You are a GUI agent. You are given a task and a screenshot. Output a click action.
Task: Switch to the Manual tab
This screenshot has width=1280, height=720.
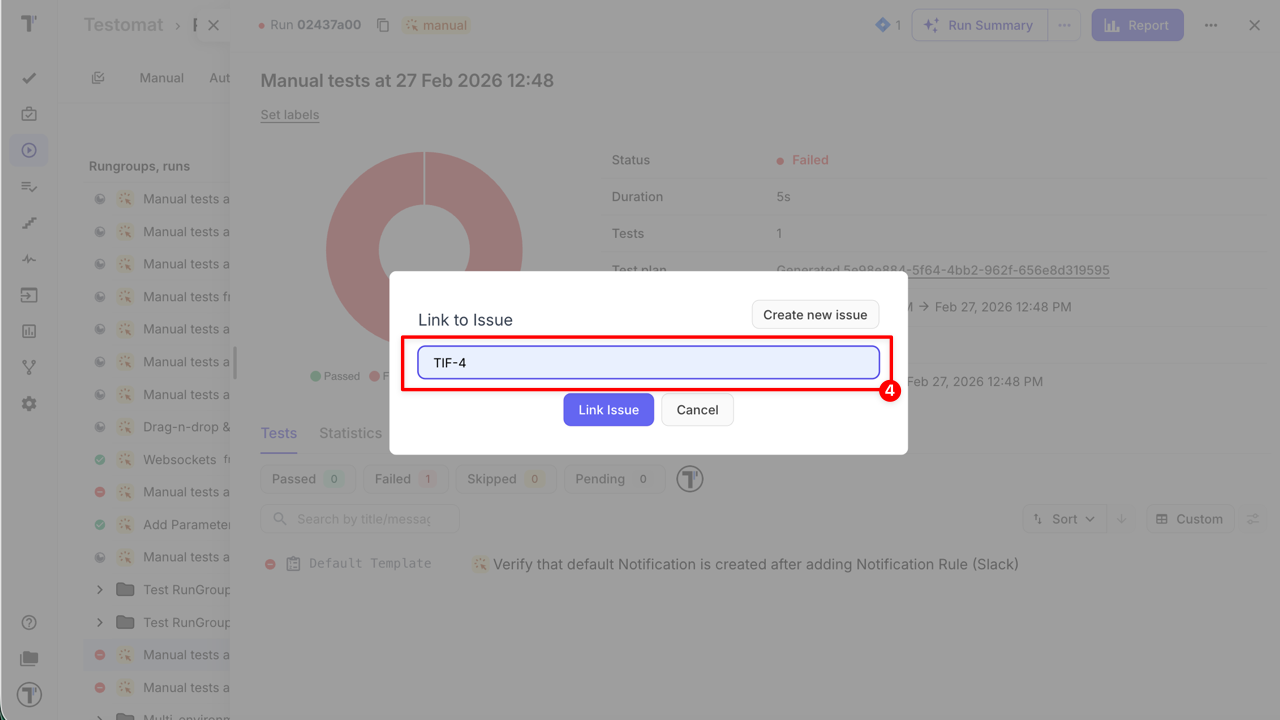point(161,77)
